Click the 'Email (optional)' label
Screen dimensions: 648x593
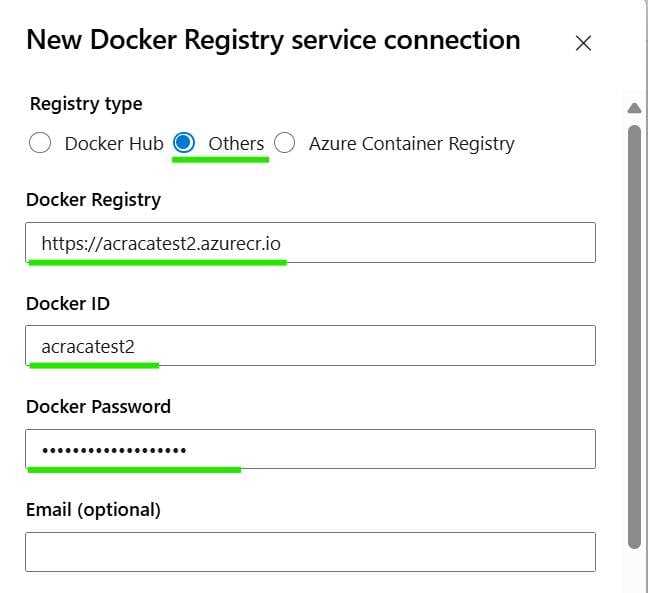pyautogui.click(x=93, y=510)
